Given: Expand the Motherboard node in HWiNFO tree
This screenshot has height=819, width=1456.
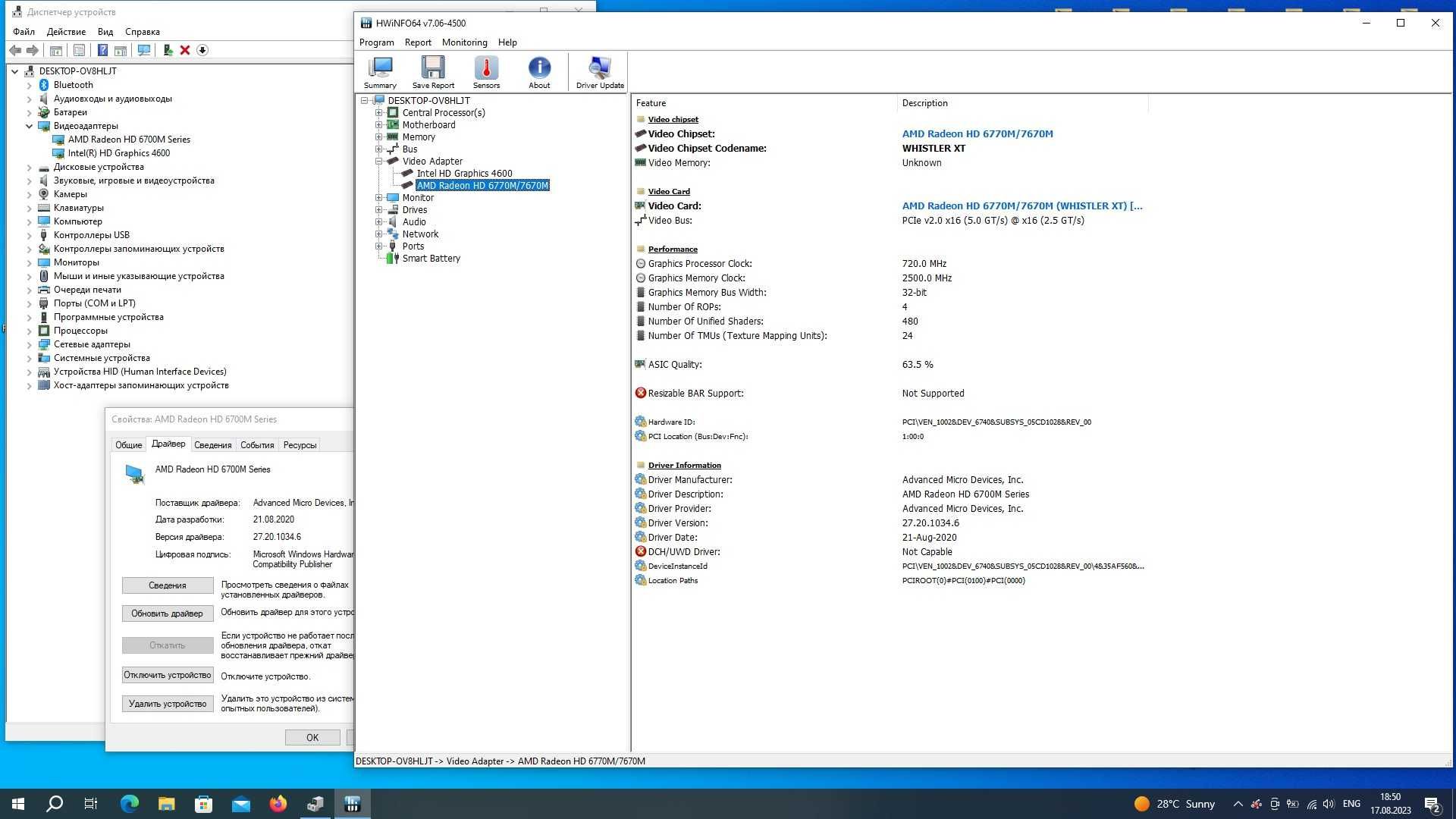Looking at the screenshot, I should [x=379, y=124].
